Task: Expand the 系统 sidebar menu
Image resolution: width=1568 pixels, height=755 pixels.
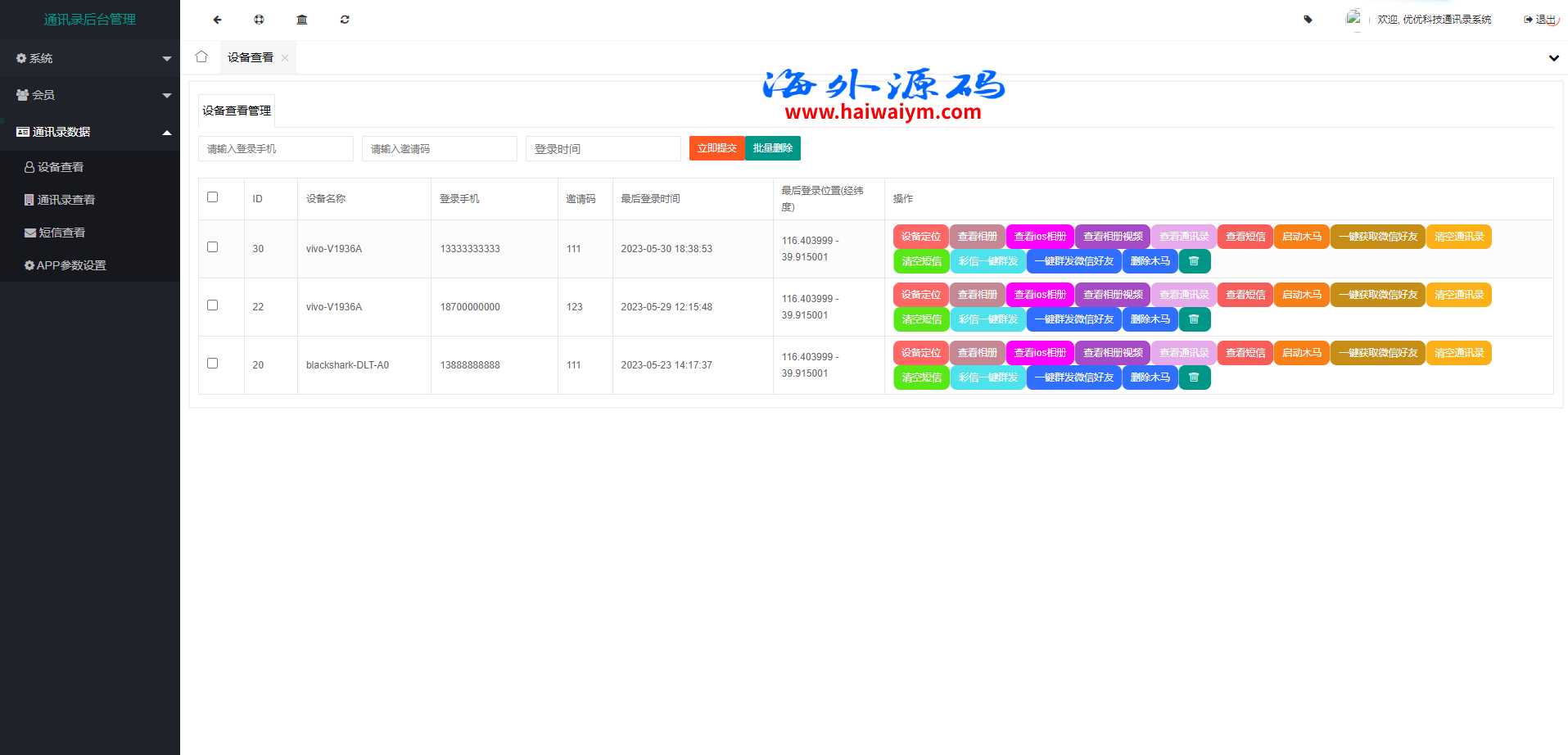Action: (90, 59)
